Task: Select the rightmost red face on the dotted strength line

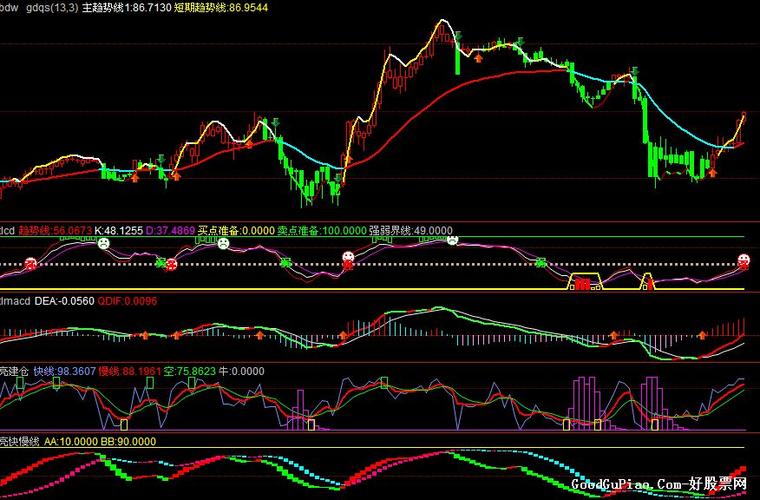Action: [743, 261]
